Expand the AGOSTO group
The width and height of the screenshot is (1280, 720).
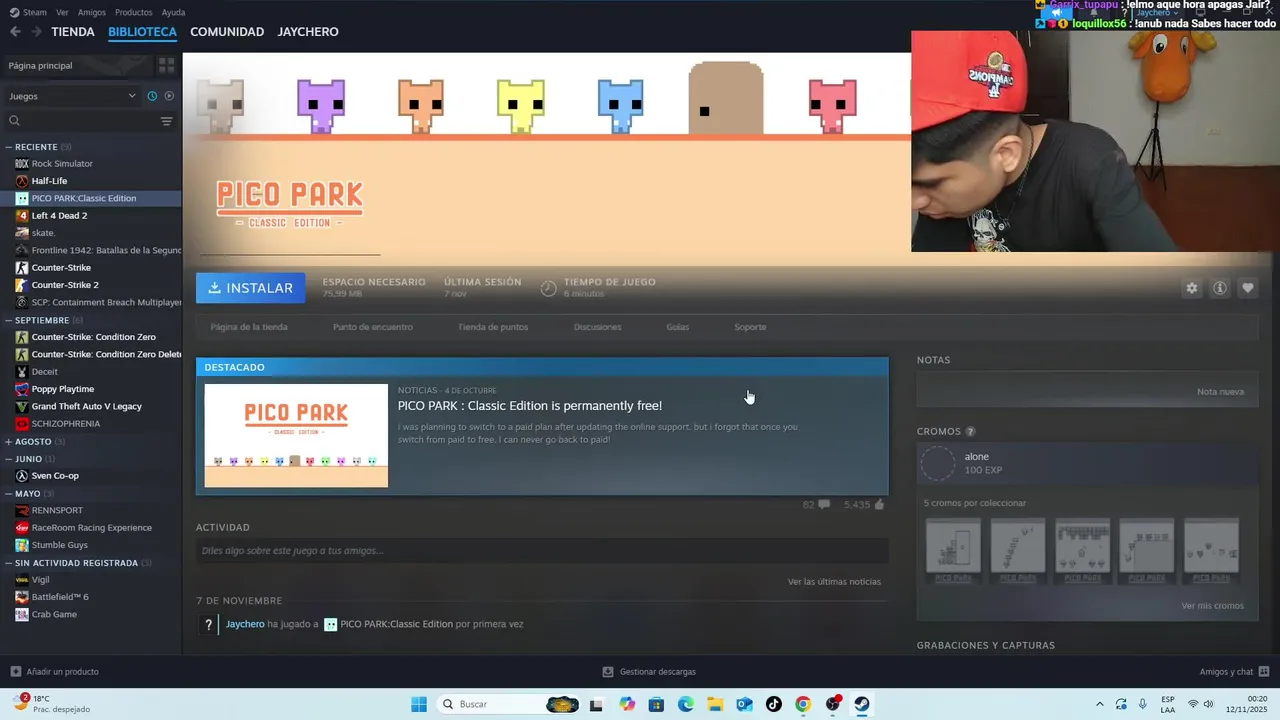coord(9,441)
